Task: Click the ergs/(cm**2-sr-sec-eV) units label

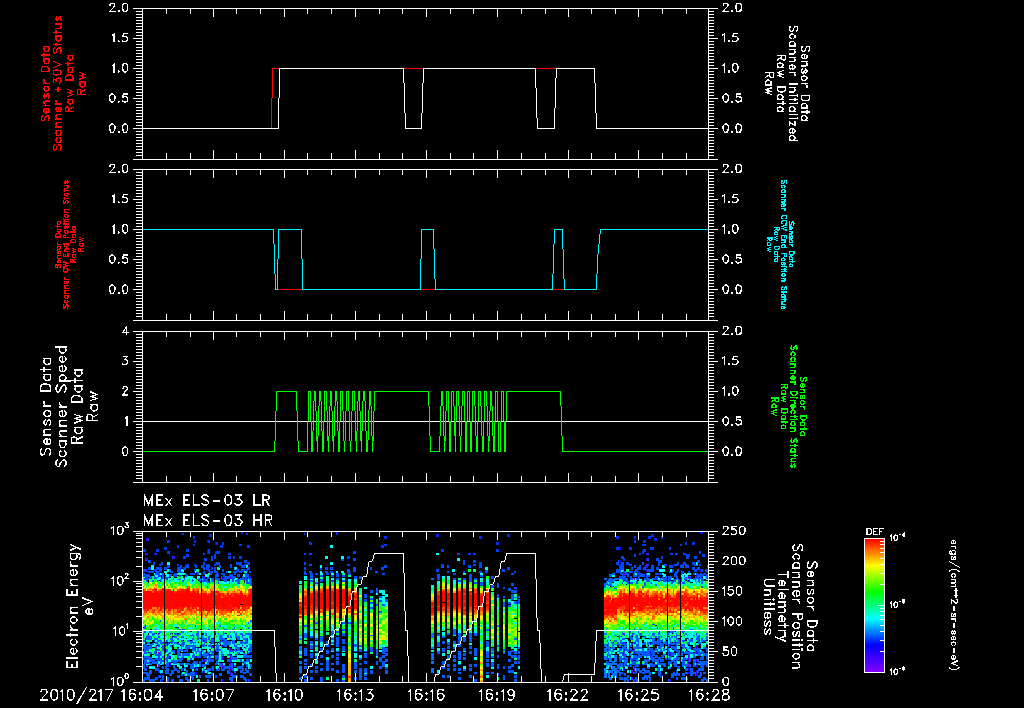Action: pyautogui.click(x=954, y=605)
